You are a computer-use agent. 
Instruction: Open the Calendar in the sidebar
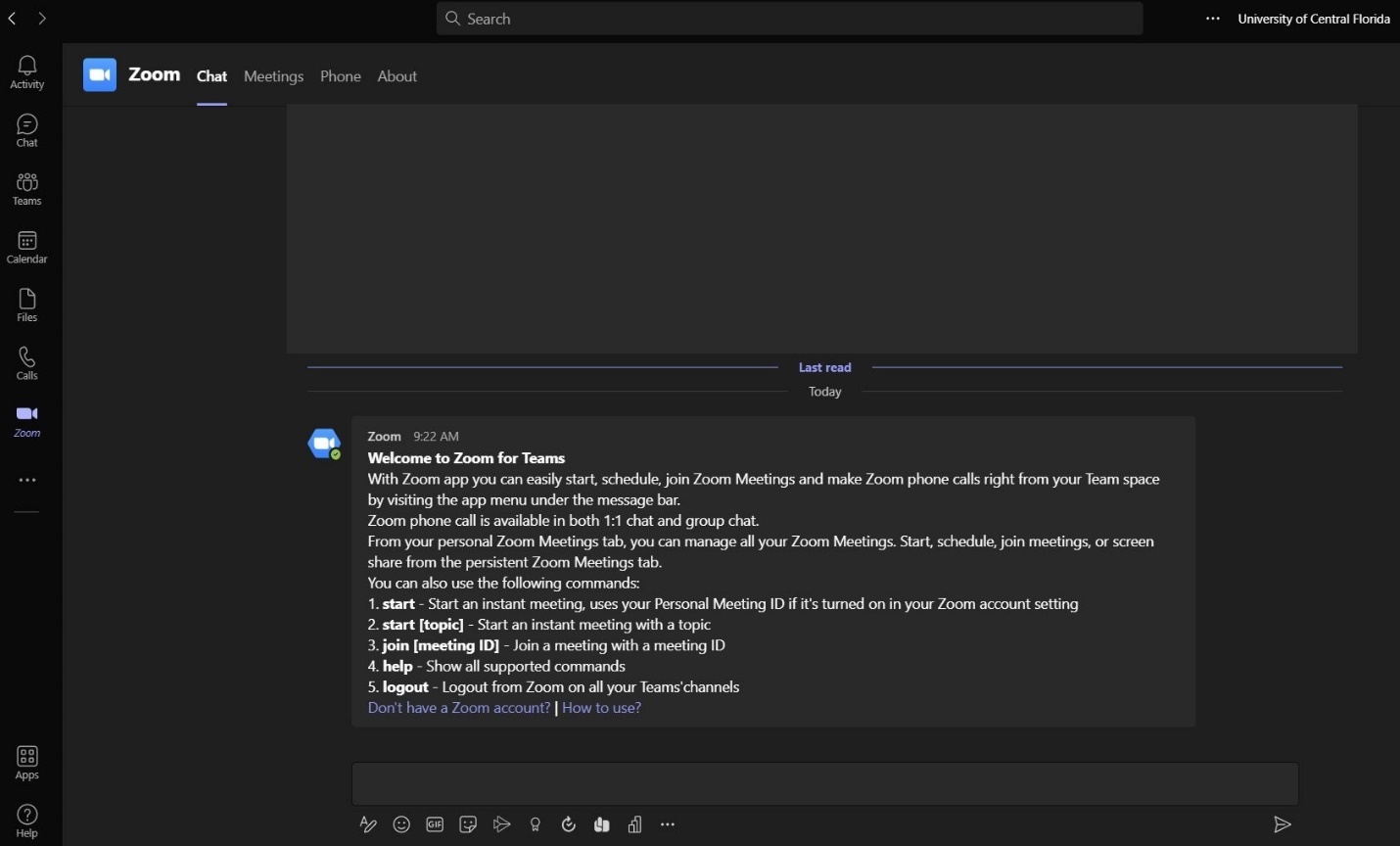coord(27,247)
